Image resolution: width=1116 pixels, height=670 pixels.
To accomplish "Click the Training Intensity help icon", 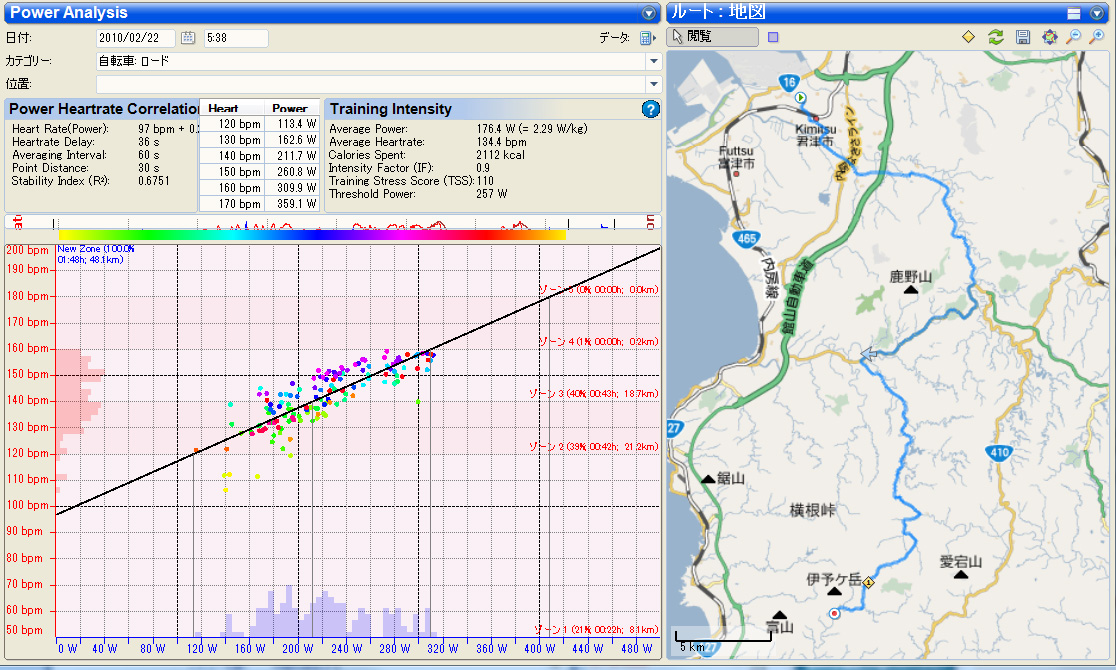I will pos(651,109).
